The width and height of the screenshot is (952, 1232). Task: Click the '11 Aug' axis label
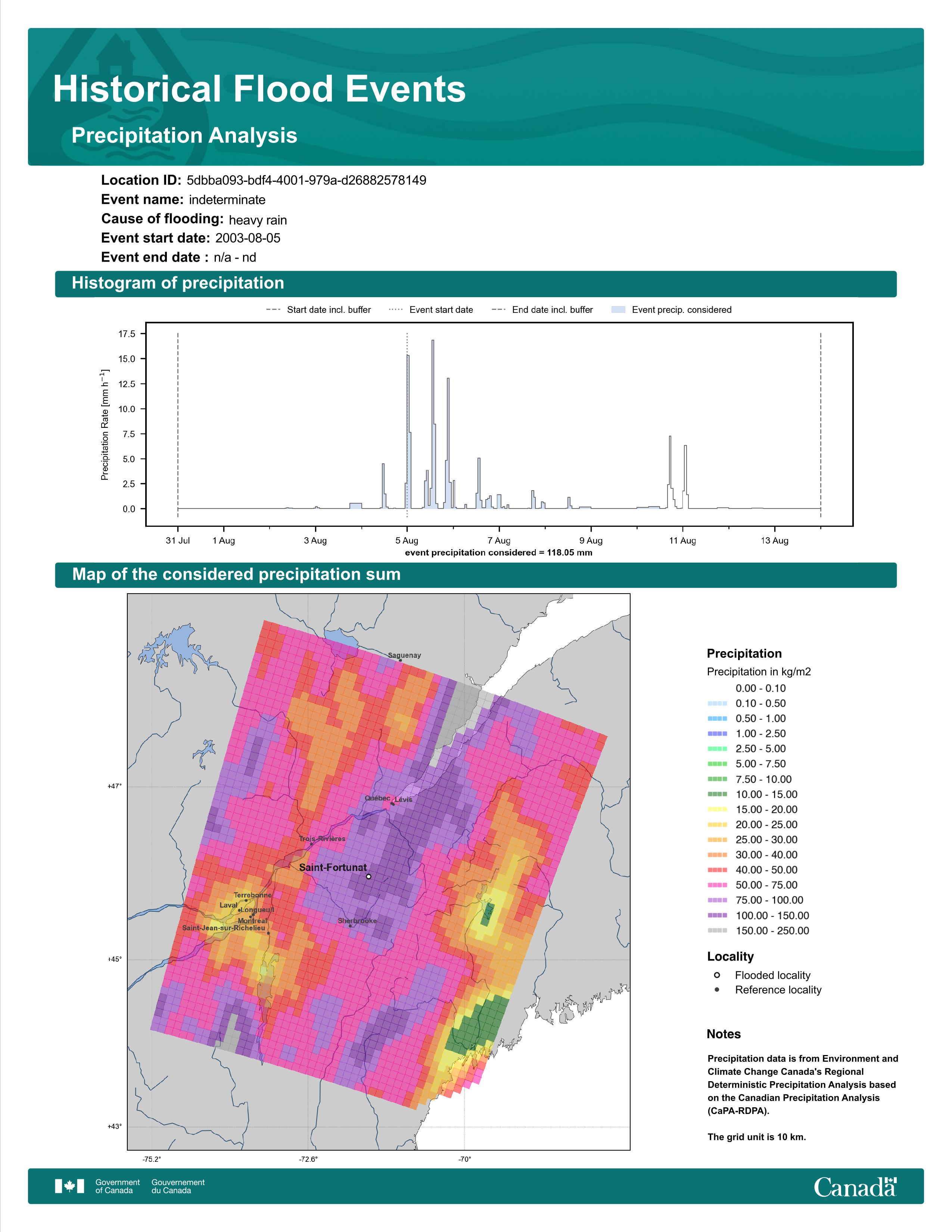pyautogui.click(x=682, y=541)
